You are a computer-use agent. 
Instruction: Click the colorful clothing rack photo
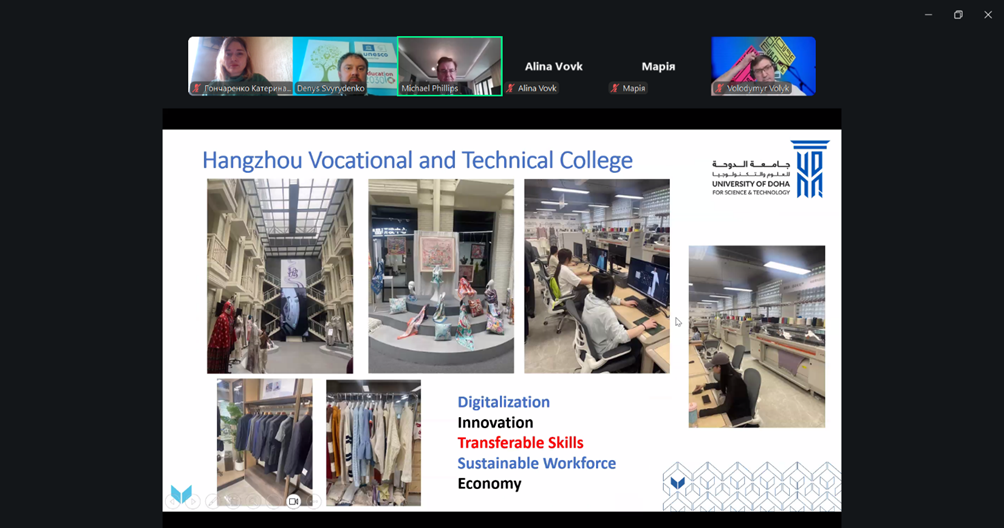373,442
